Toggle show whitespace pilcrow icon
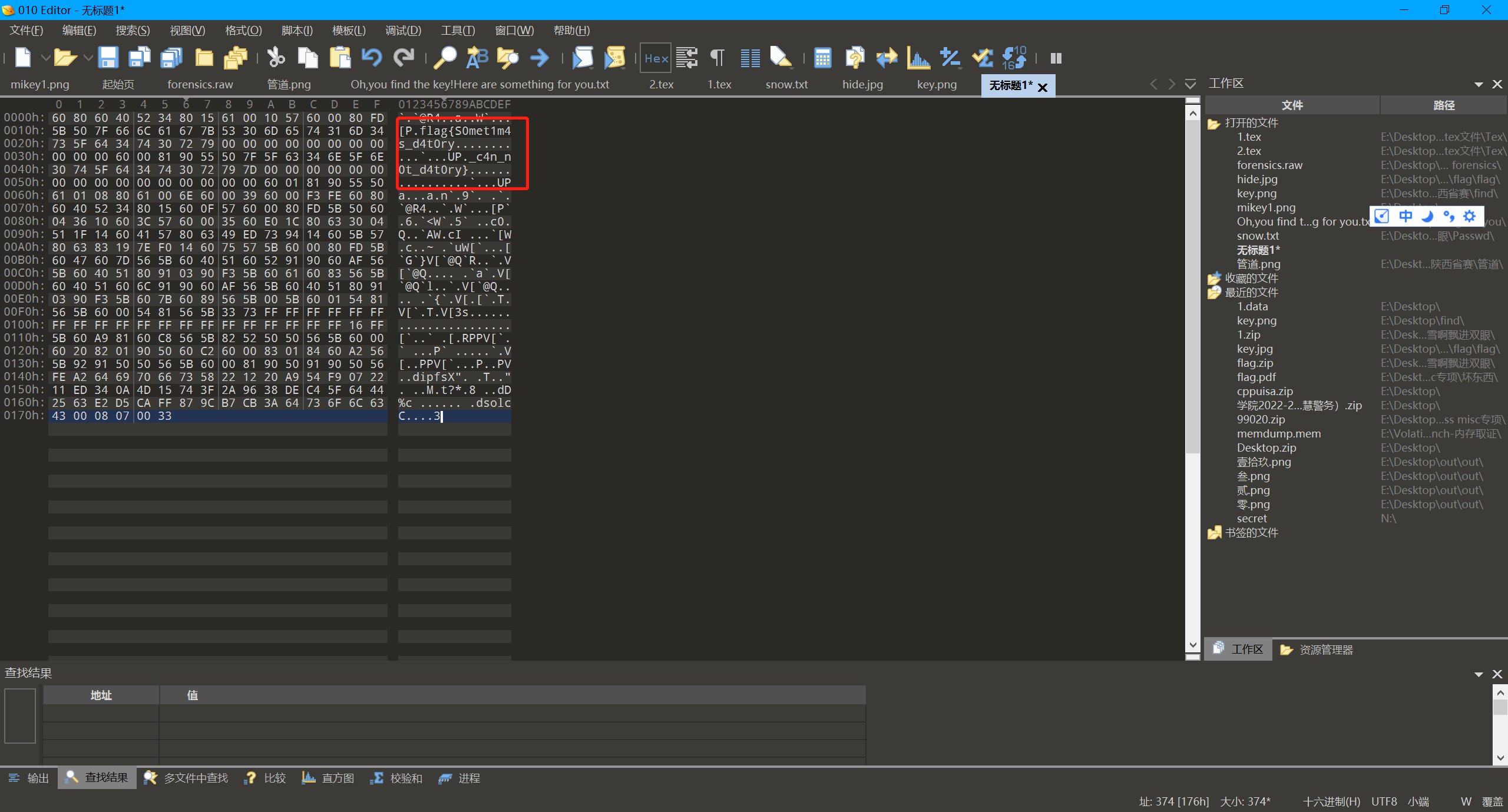 click(x=717, y=58)
